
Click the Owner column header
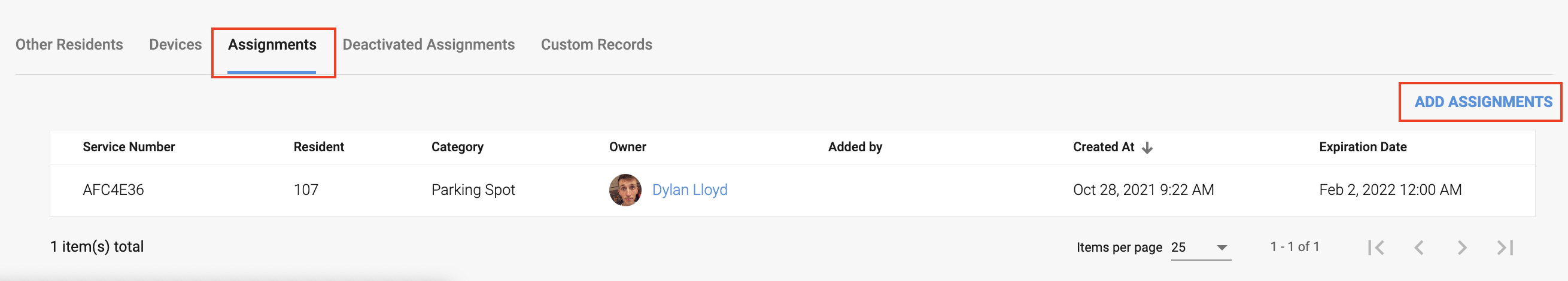(x=628, y=147)
